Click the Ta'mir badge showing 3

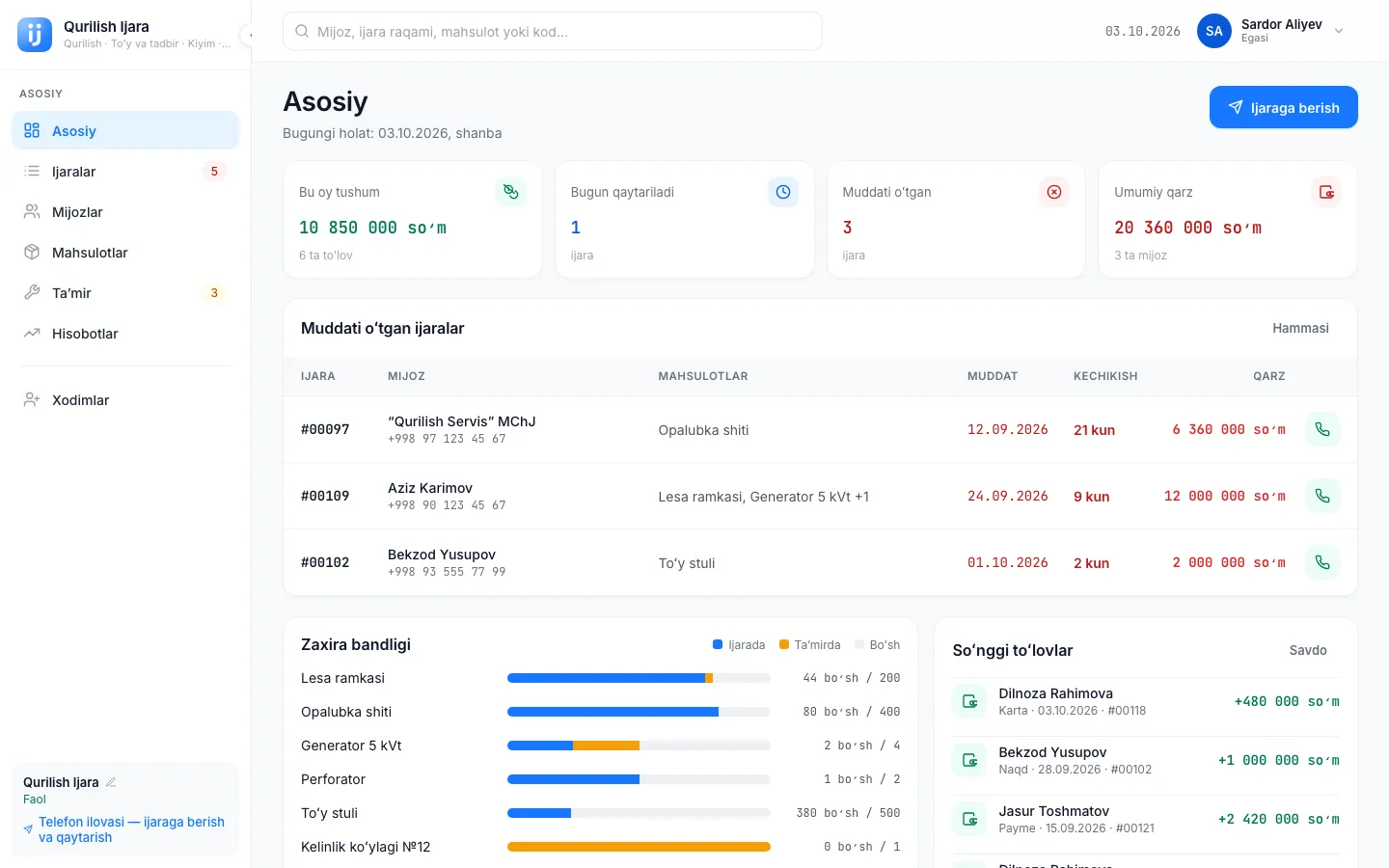214,293
